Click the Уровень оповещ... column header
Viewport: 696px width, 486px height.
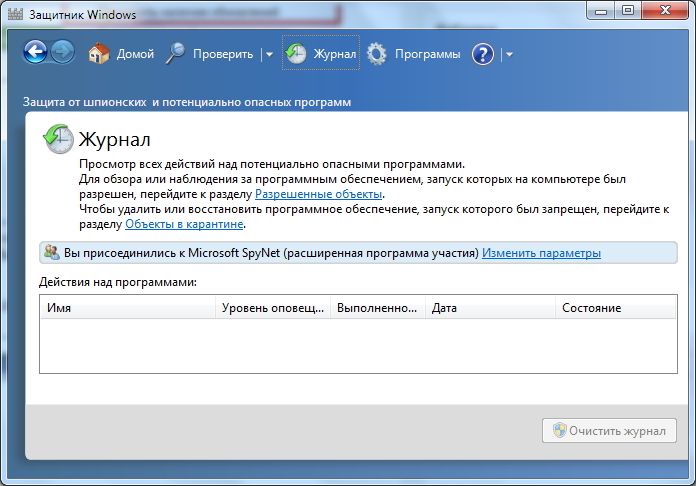[x=273, y=308]
